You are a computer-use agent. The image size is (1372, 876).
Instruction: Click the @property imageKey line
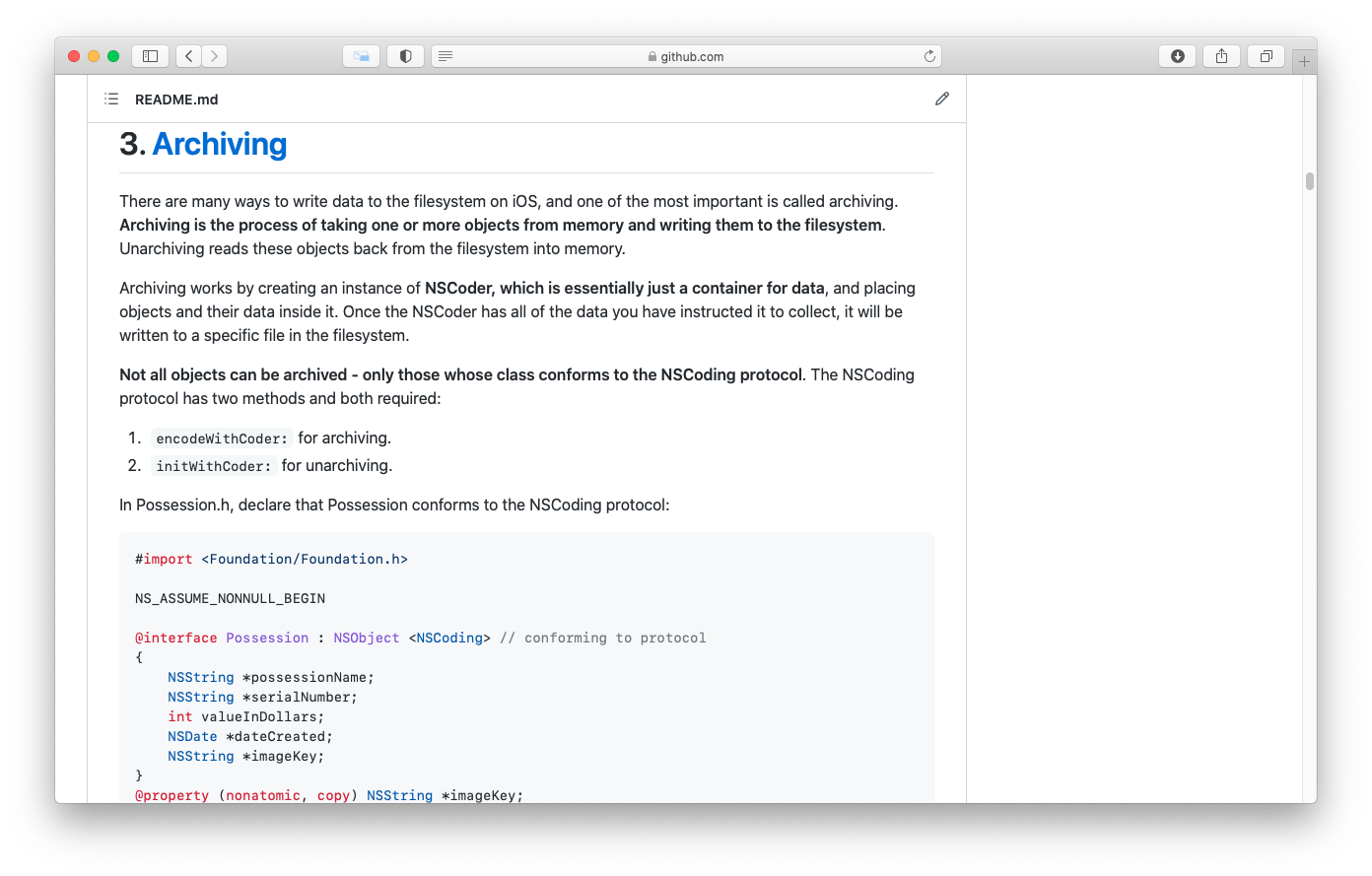[x=329, y=795]
